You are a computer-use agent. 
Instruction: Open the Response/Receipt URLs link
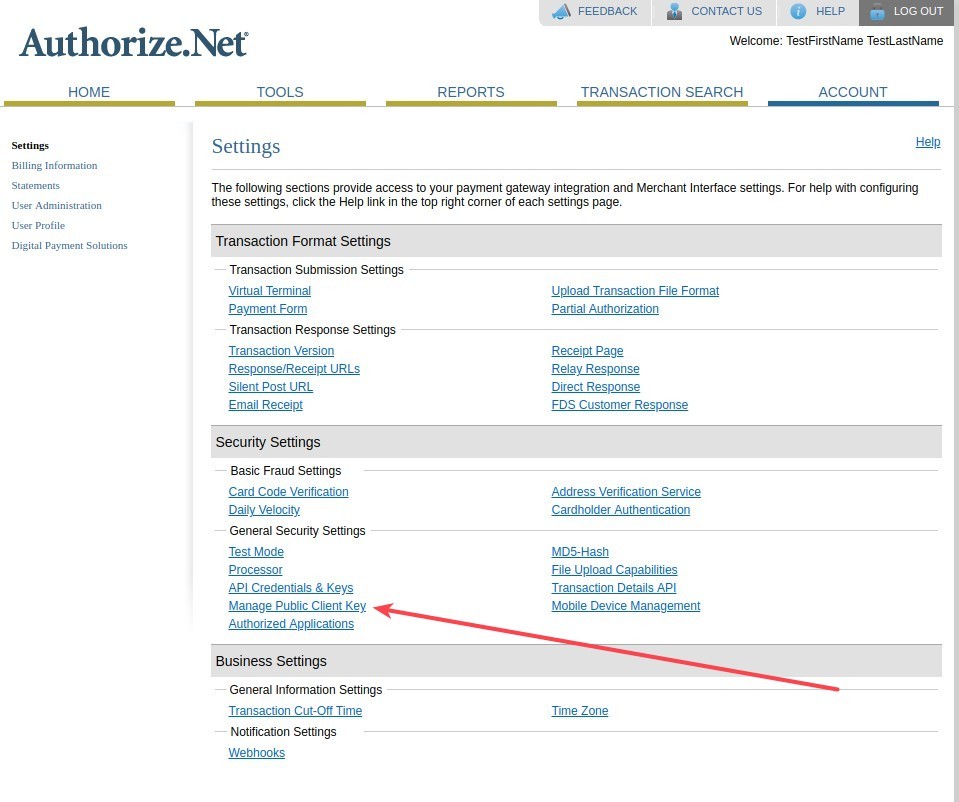coord(294,369)
